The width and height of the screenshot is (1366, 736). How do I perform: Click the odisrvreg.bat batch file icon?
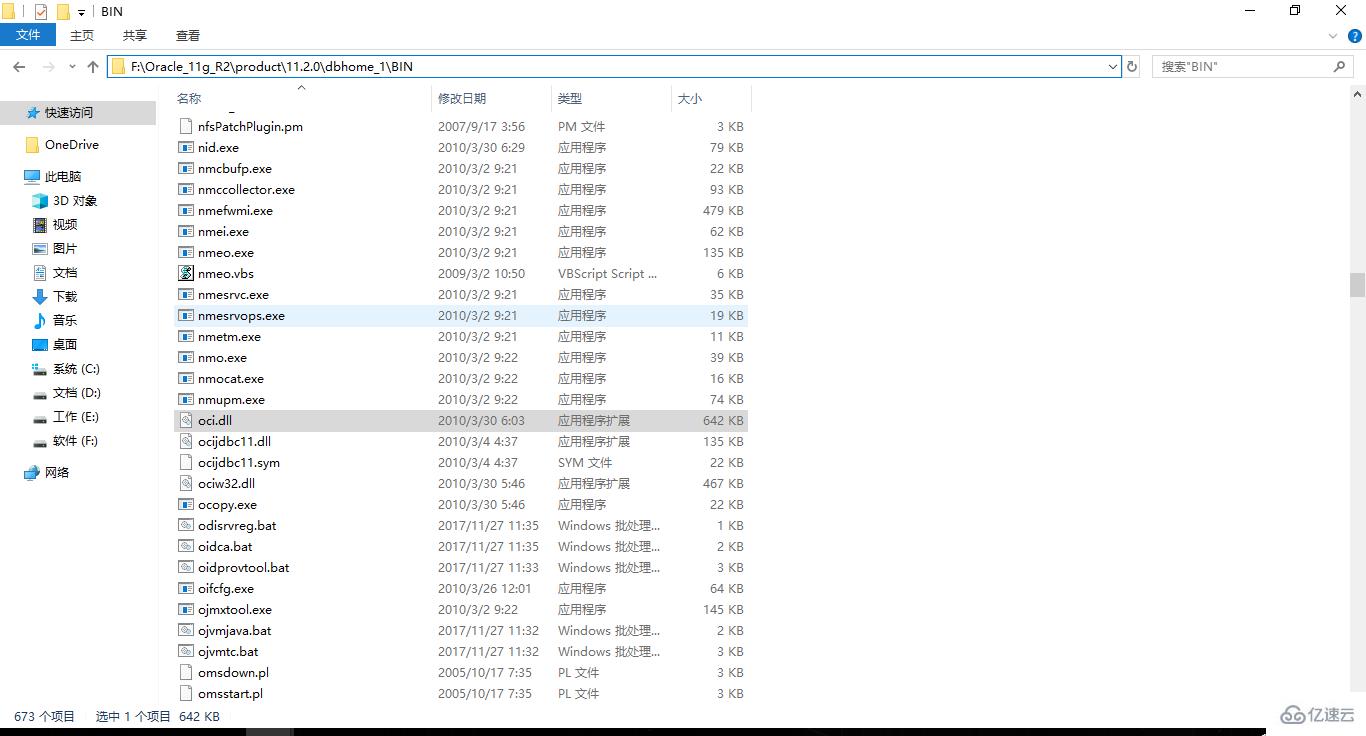coord(185,525)
